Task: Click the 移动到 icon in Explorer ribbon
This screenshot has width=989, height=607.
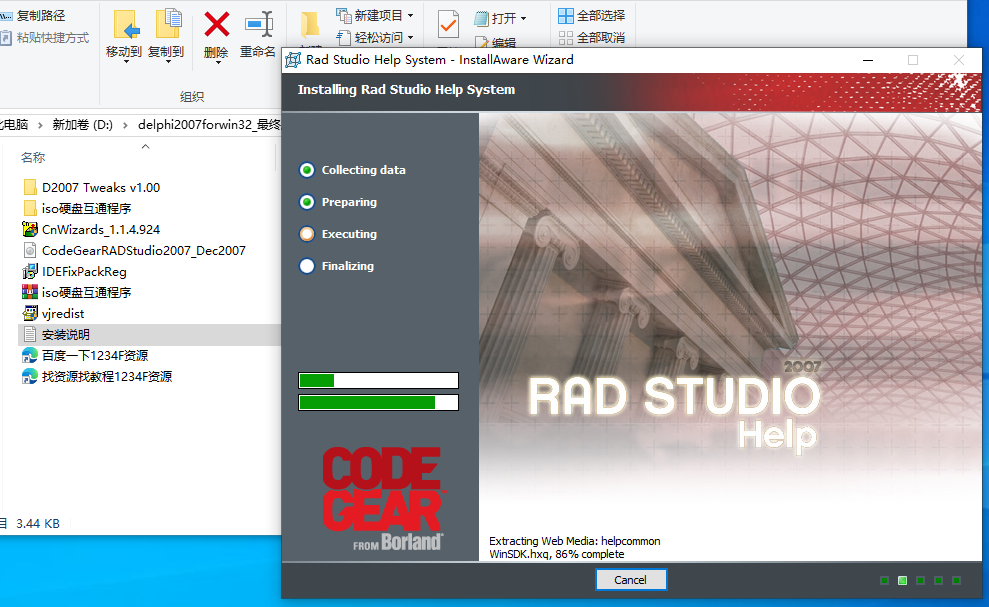Action: pyautogui.click(x=126, y=25)
